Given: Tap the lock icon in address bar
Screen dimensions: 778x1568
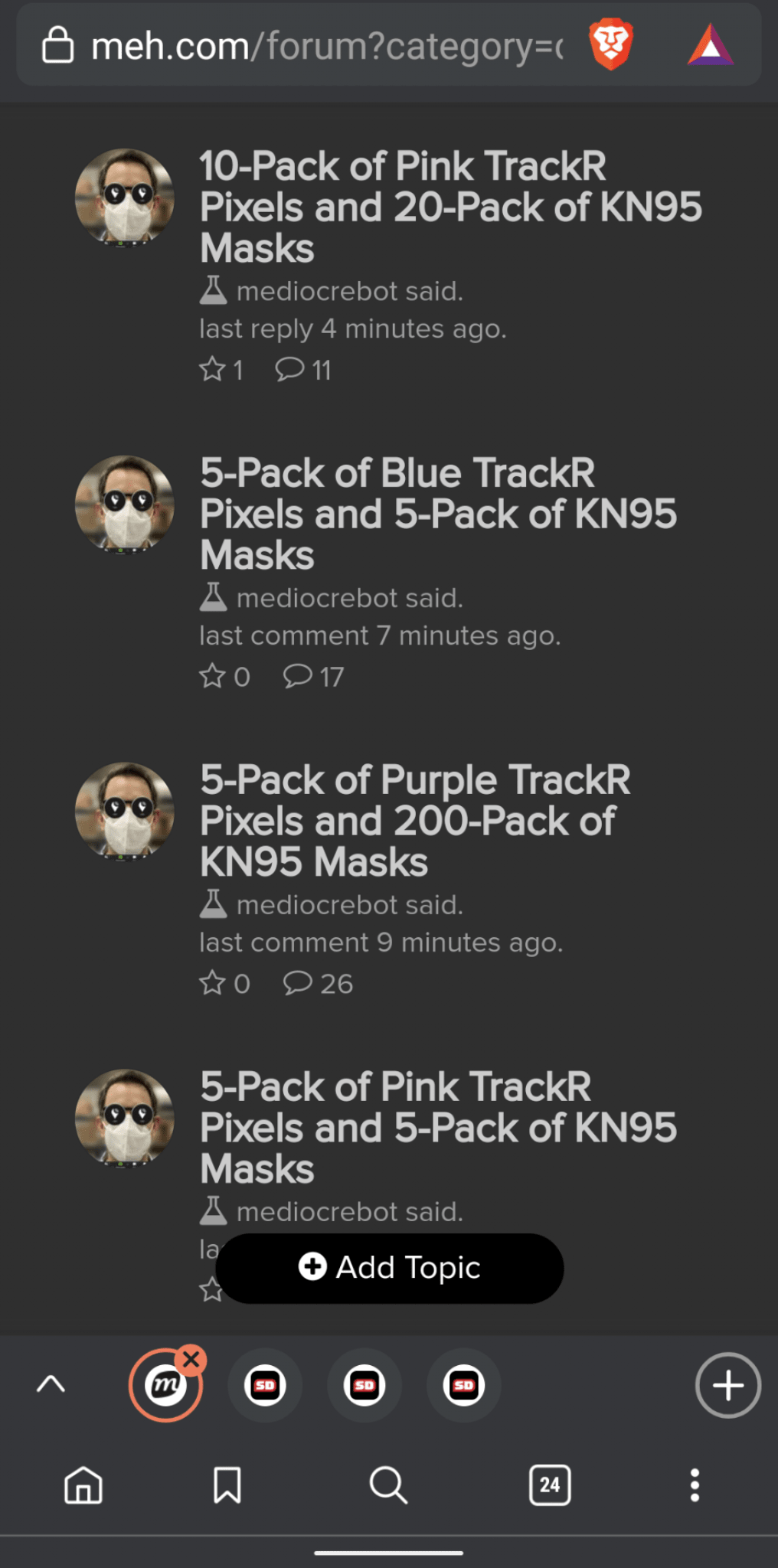Looking at the screenshot, I should pyautogui.click(x=57, y=45).
